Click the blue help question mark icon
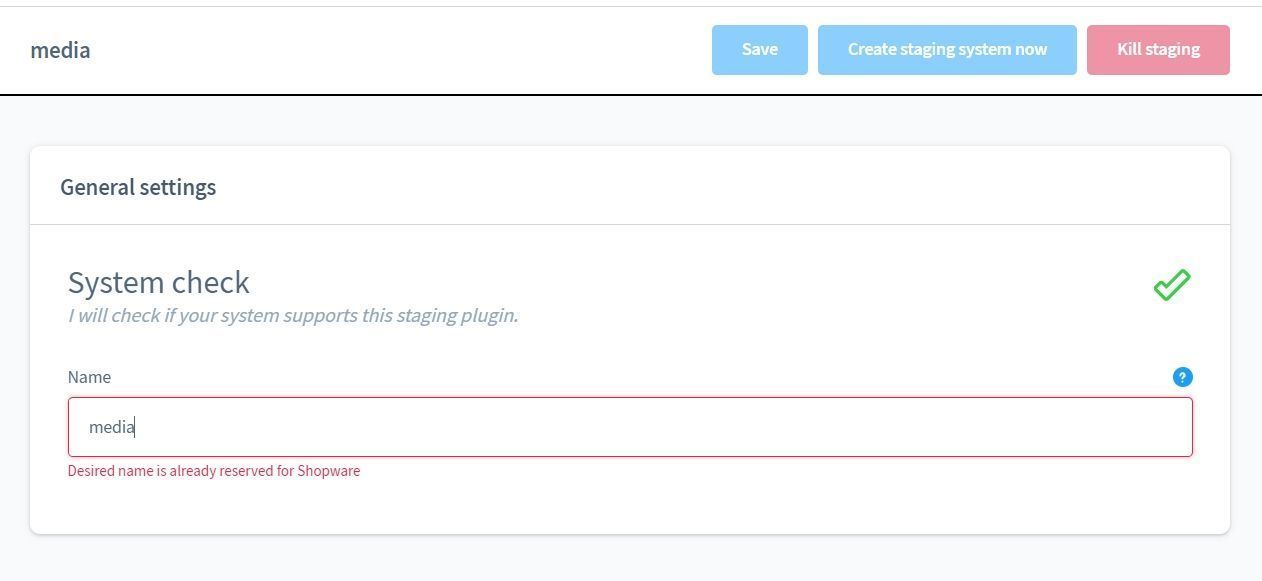This screenshot has width=1262, height=581. (1182, 377)
